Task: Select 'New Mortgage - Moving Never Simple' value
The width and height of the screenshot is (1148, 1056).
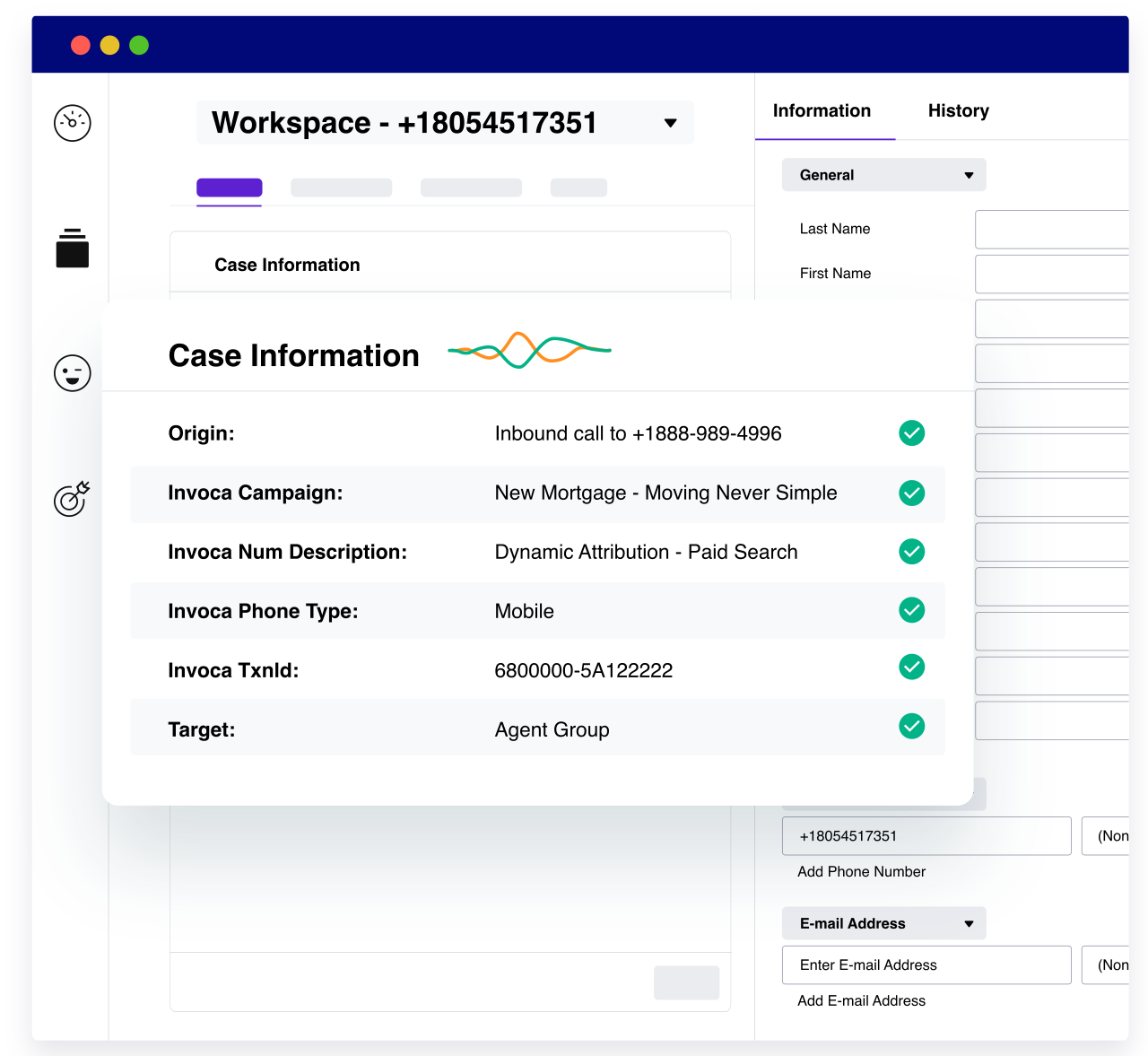Action: (666, 493)
